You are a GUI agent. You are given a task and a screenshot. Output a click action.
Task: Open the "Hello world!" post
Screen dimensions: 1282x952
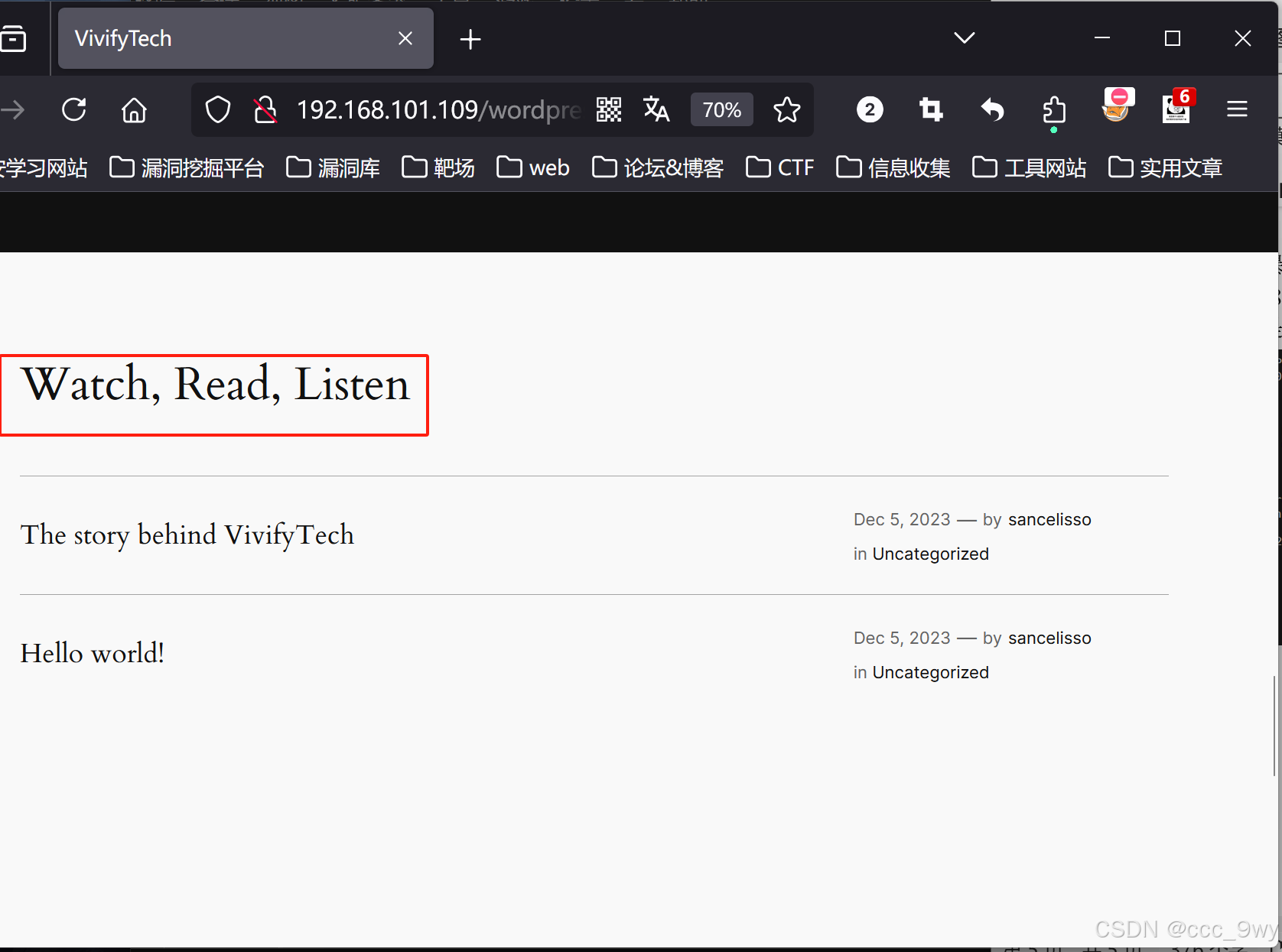pos(92,653)
